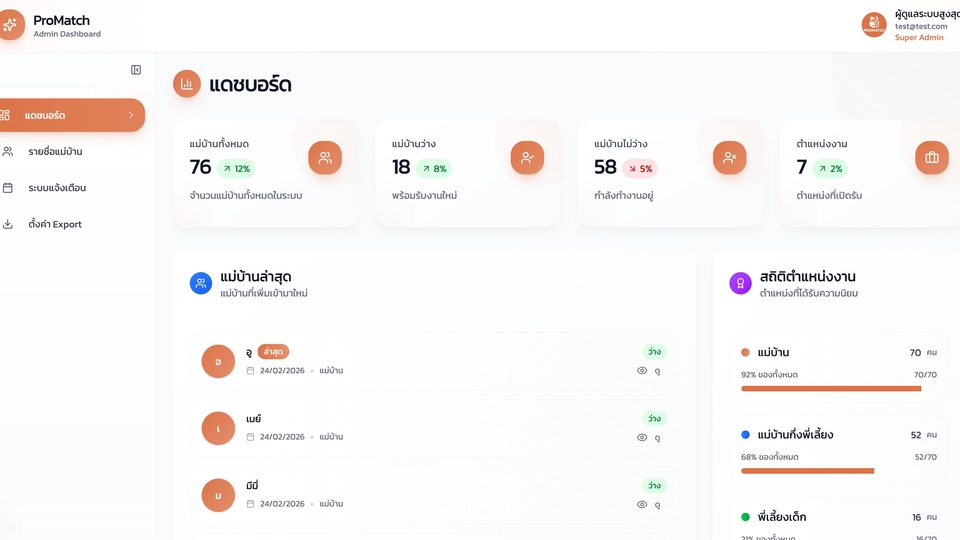The width and height of the screenshot is (960, 540).
Task: Click the purple job statistics badge icon
Action: coord(740,283)
